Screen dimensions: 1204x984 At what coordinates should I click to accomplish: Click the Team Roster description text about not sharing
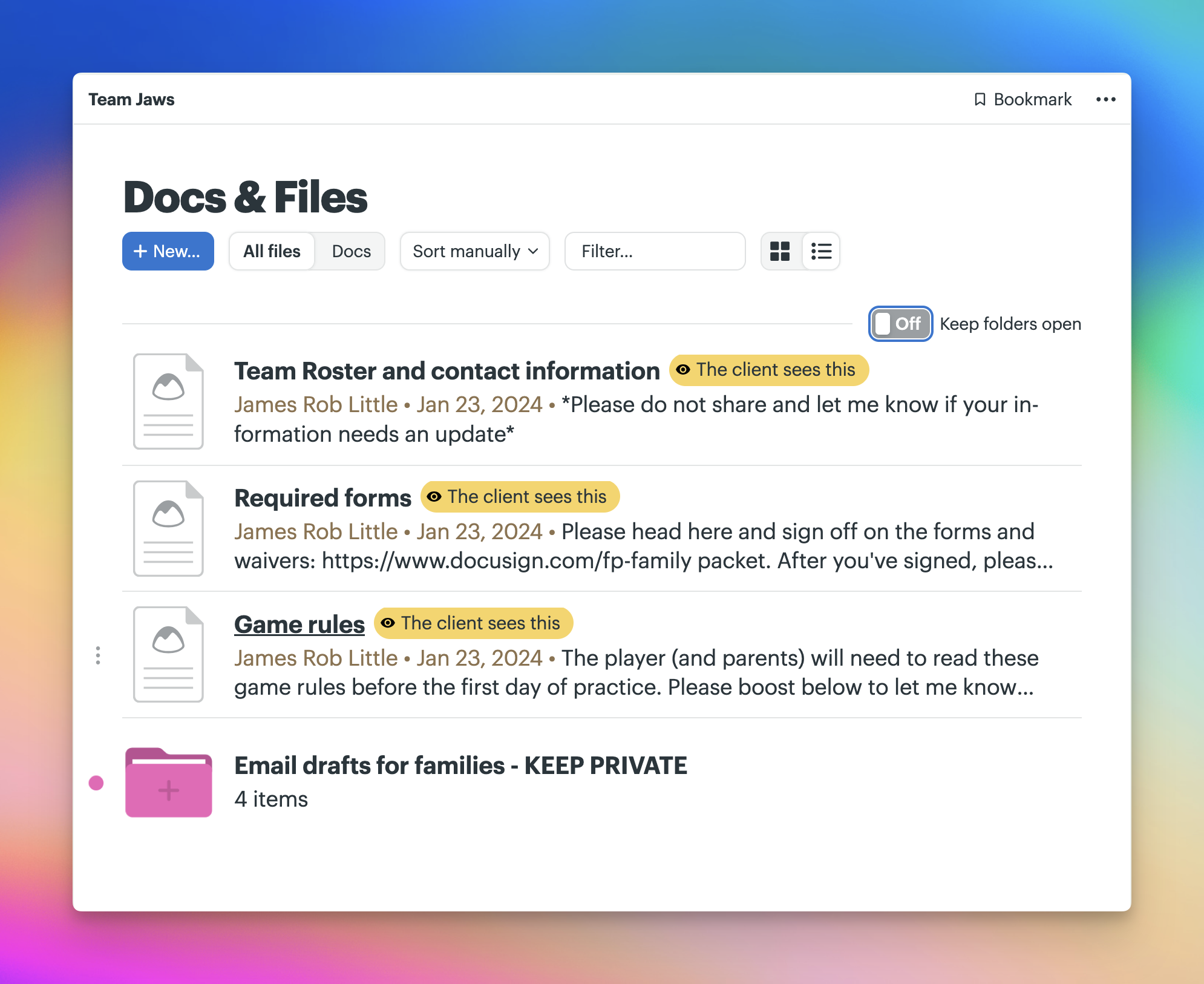[x=636, y=419]
